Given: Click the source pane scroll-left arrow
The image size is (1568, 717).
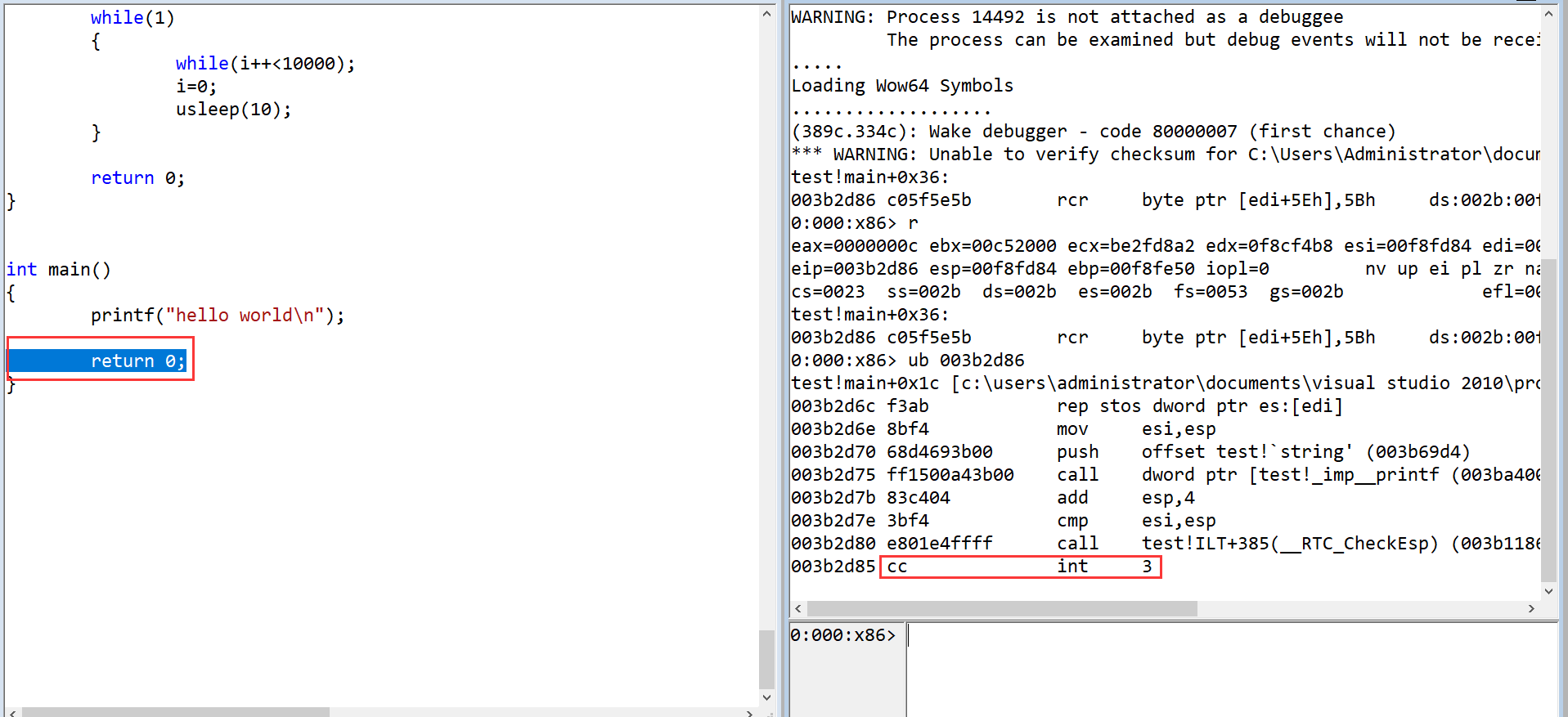Looking at the screenshot, I should coord(12,713).
